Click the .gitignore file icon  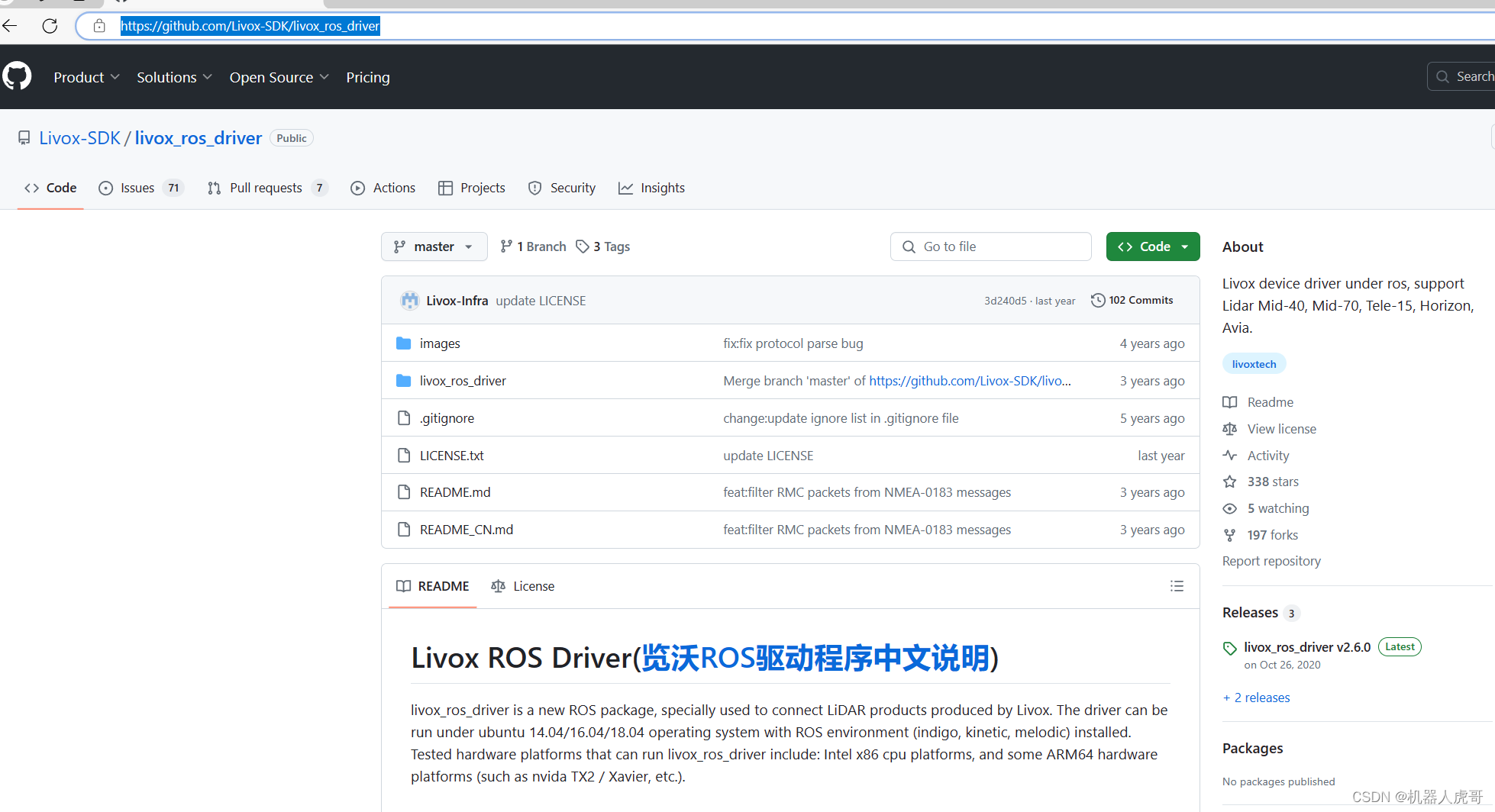point(404,418)
